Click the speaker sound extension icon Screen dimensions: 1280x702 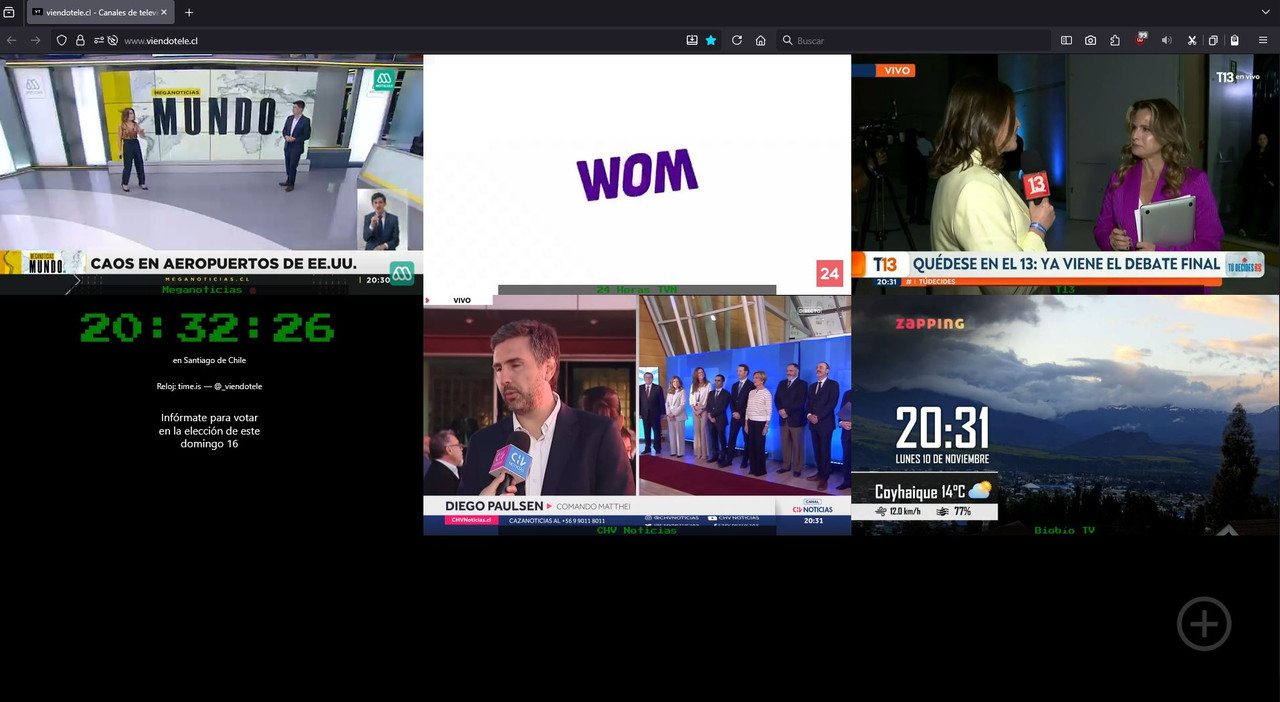pyautogui.click(x=1166, y=40)
